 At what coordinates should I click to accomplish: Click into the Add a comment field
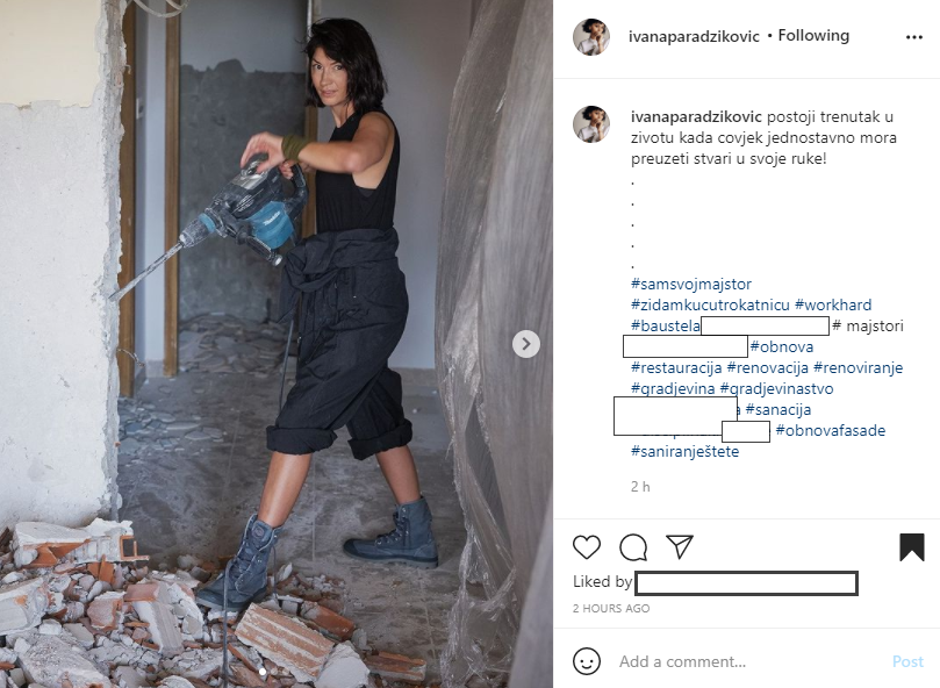(749, 662)
